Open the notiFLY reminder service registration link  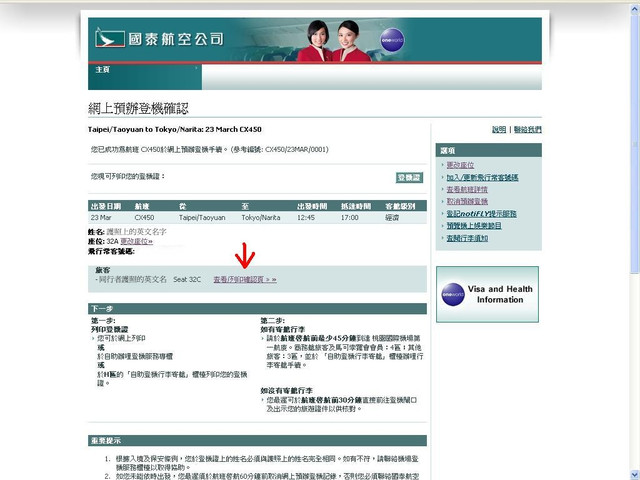pyautogui.click(x=481, y=213)
